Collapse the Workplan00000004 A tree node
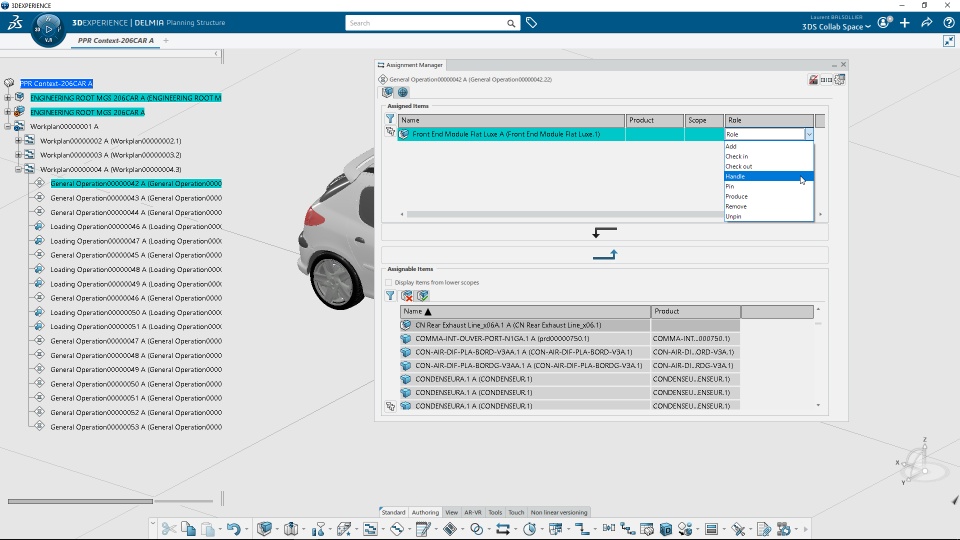Viewport: 960px width, 540px height. [18, 170]
